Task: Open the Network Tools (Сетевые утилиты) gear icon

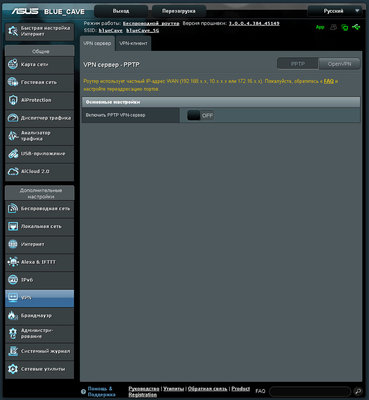Action: (x=13, y=369)
